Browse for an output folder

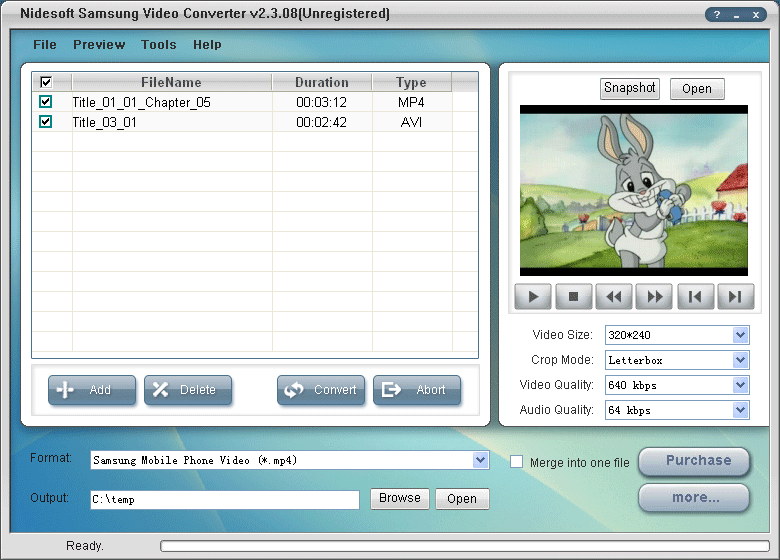point(400,498)
